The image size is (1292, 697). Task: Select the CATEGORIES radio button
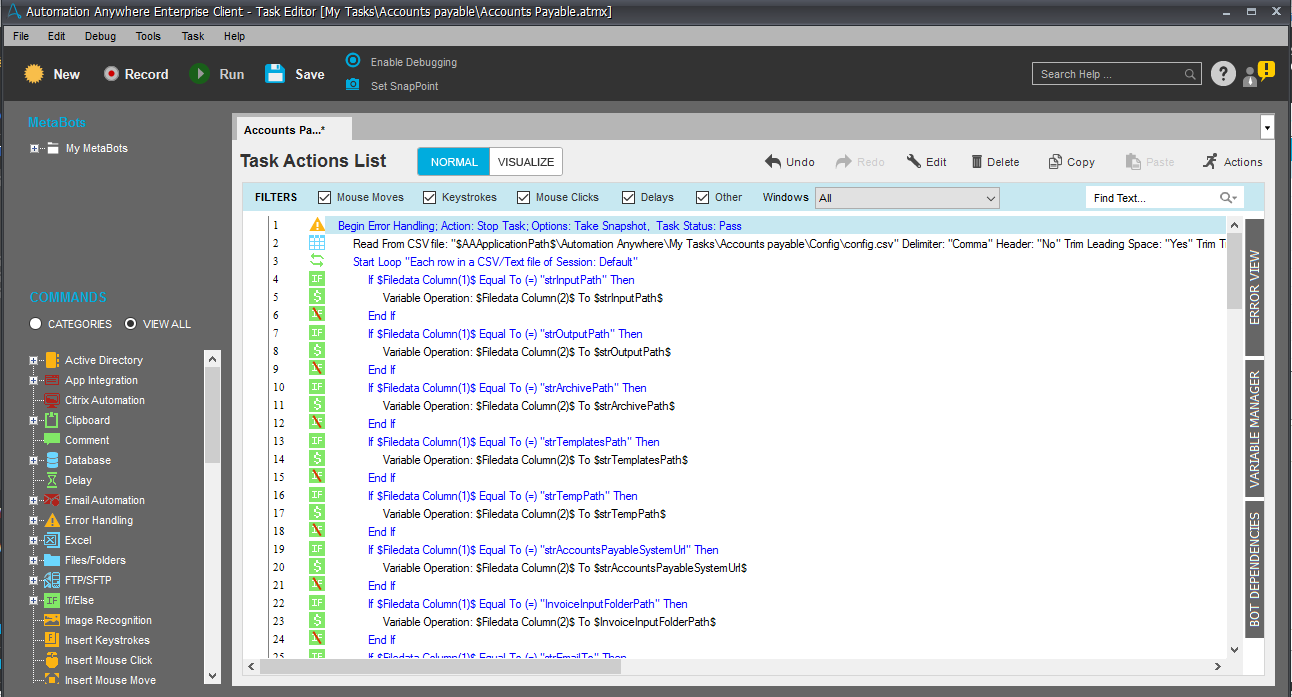pyautogui.click(x=36, y=324)
